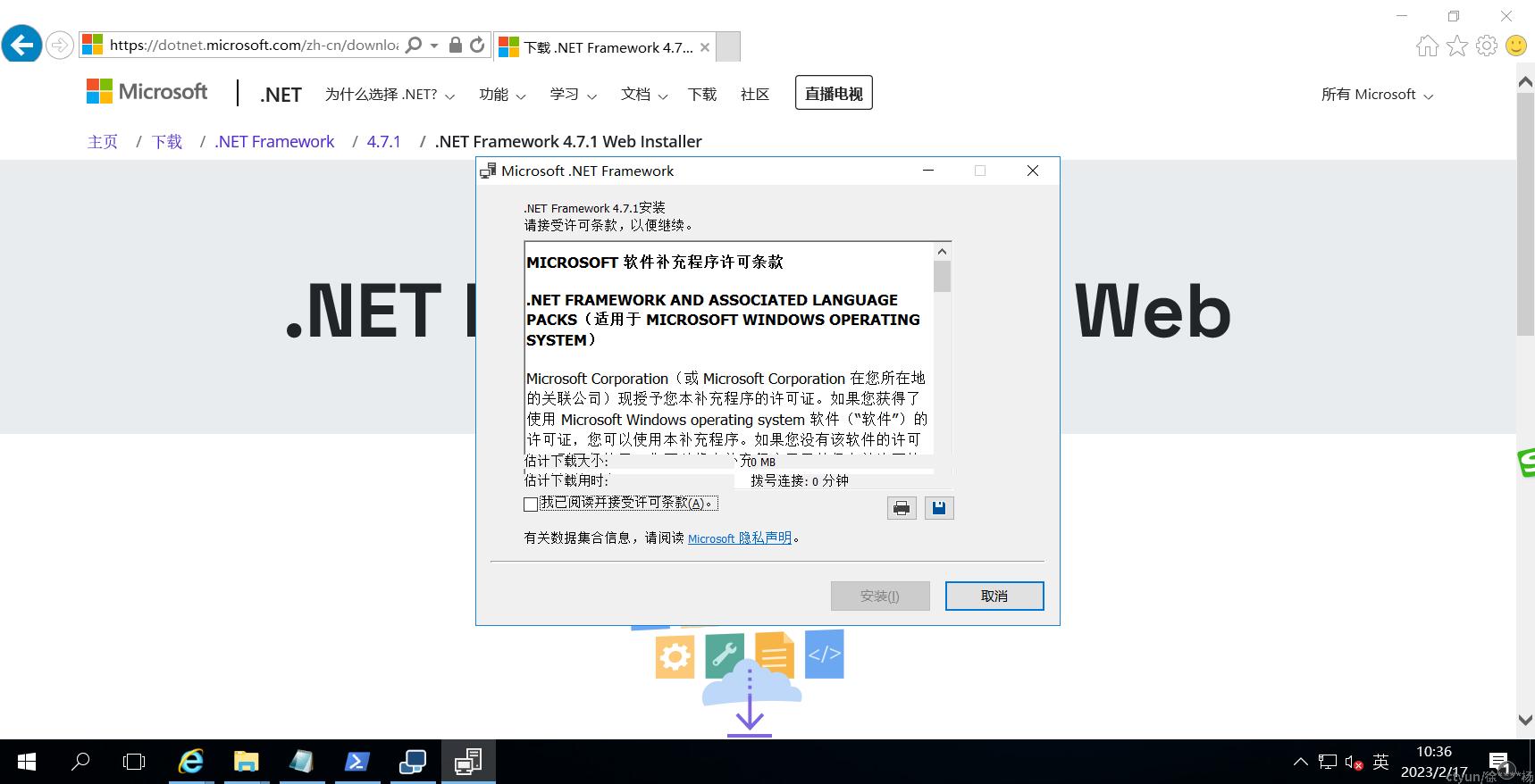Viewport: 1535px width, 784px height.
Task: Expand the 学习 dropdown menu
Action: tap(573, 95)
